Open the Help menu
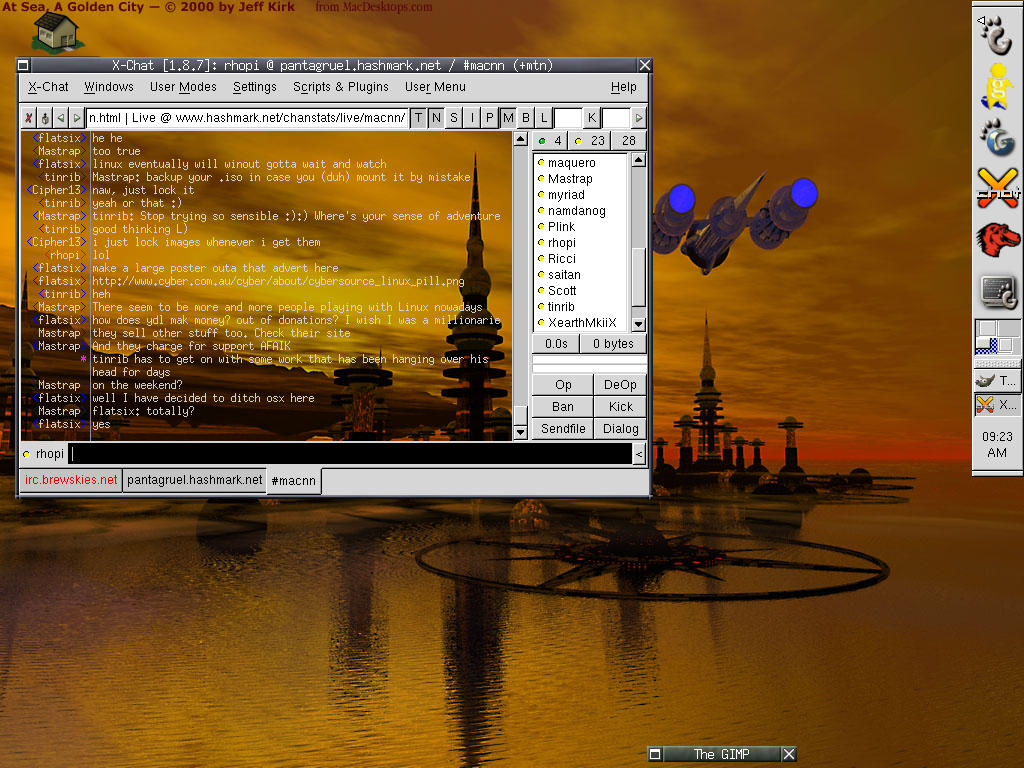Image resolution: width=1024 pixels, height=768 pixels. click(x=624, y=87)
